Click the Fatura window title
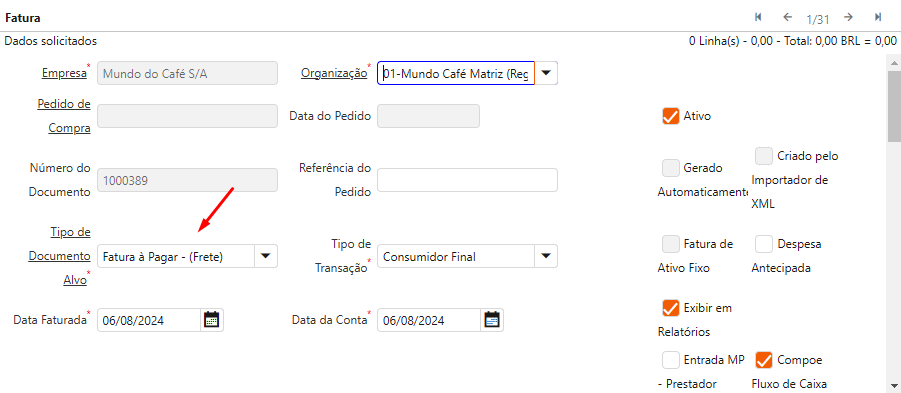The image size is (901, 393). point(22,18)
